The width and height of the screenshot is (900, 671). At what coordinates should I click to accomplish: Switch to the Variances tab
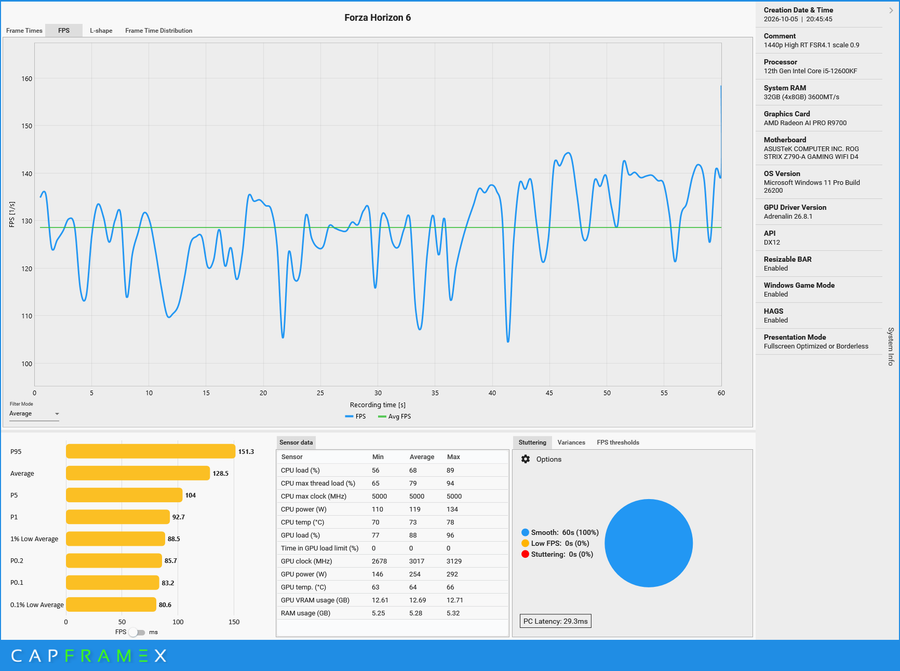point(571,443)
